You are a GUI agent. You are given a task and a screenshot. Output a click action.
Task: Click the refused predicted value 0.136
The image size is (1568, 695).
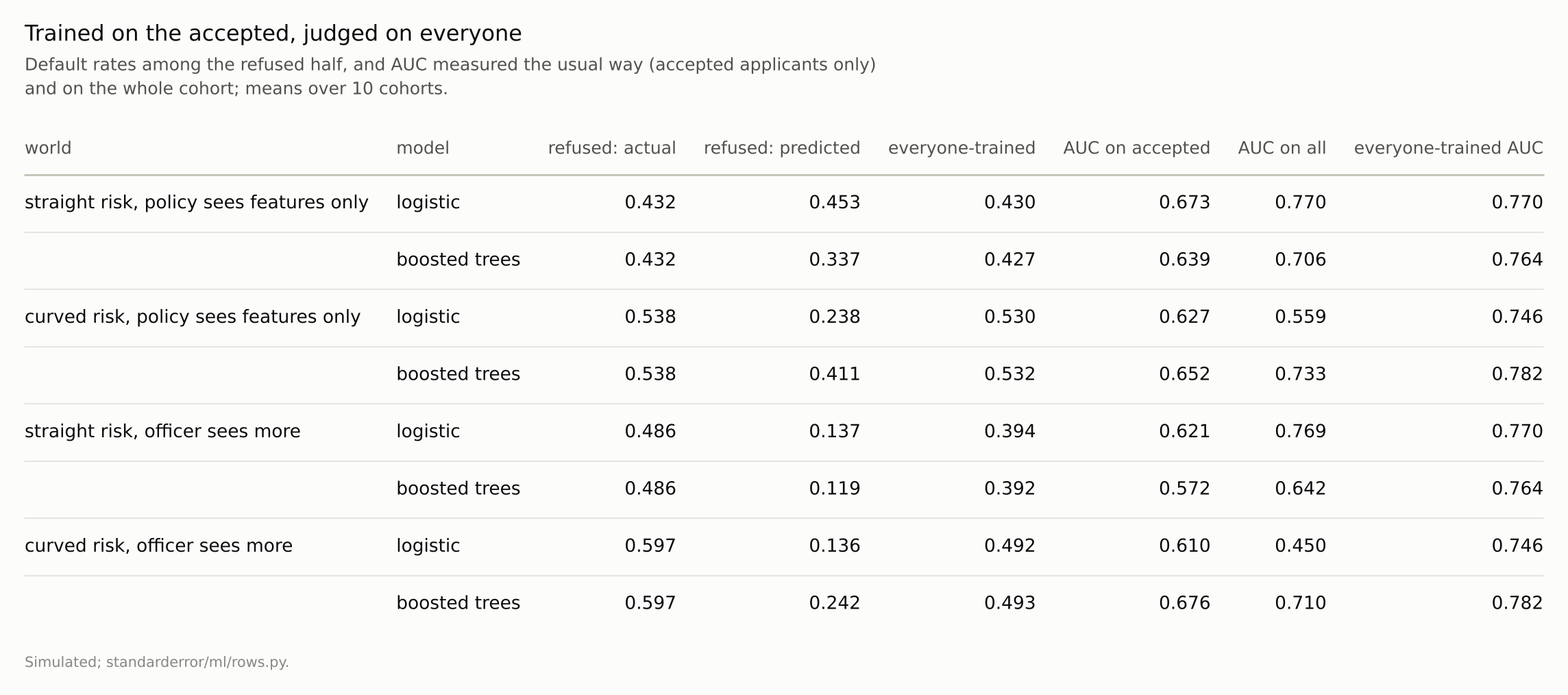(835, 546)
